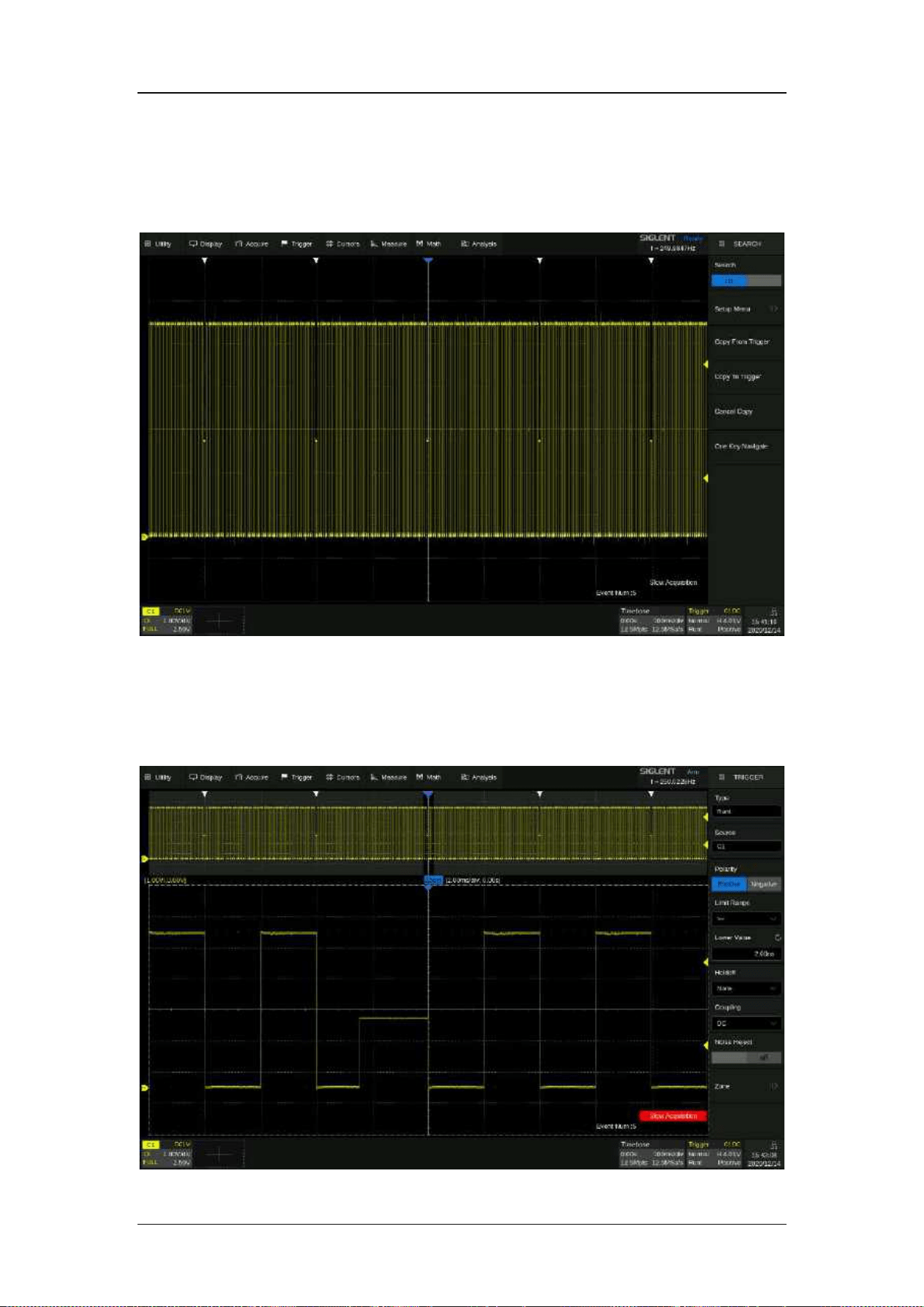Toggle the Search on/off switch in SEARCH panel
The height and width of the screenshot is (1307, 924).
tap(746, 281)
